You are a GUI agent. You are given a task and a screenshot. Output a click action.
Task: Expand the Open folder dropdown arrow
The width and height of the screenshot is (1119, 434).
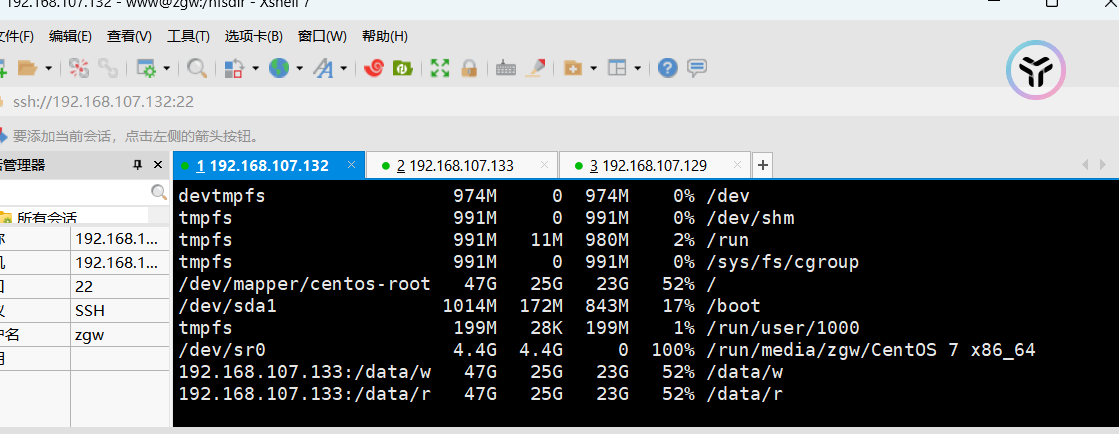[x=49, y=69]
